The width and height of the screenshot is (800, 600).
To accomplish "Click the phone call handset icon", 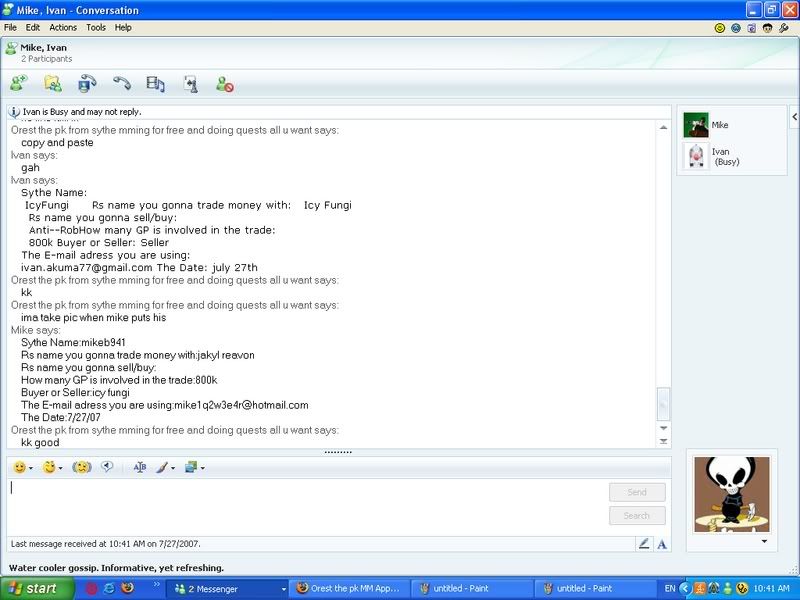I will pyautogui.click(x=122, y=85).
